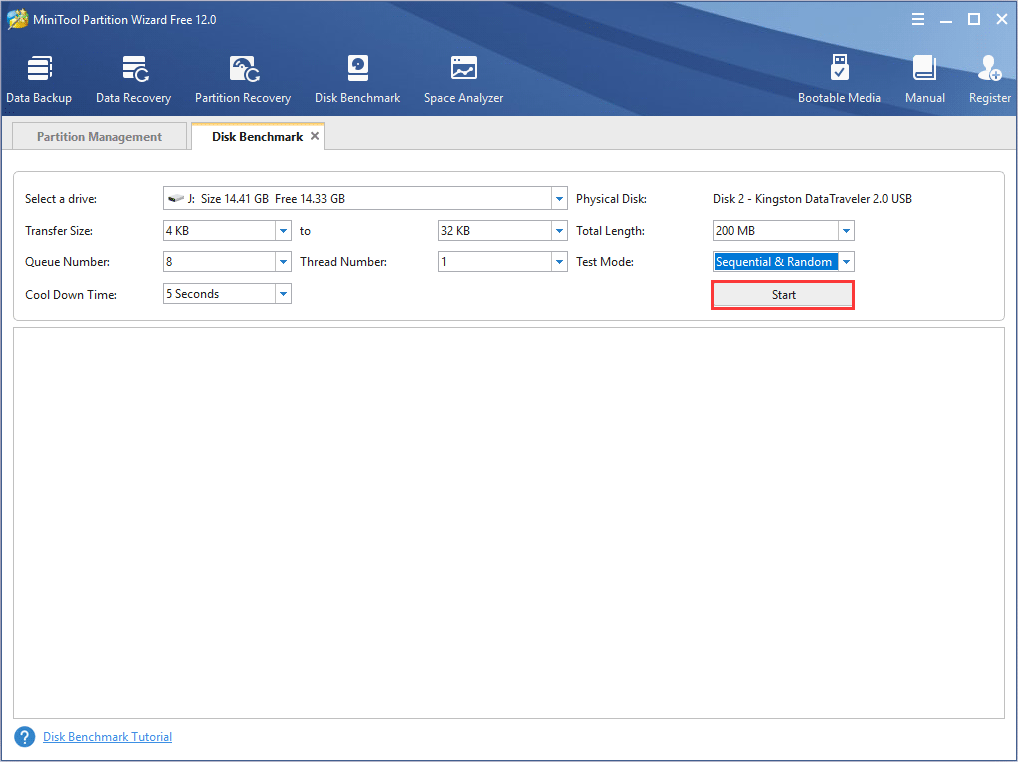
Task: Open the Partition Recovery wizard
Action: (x=243, y=80)
